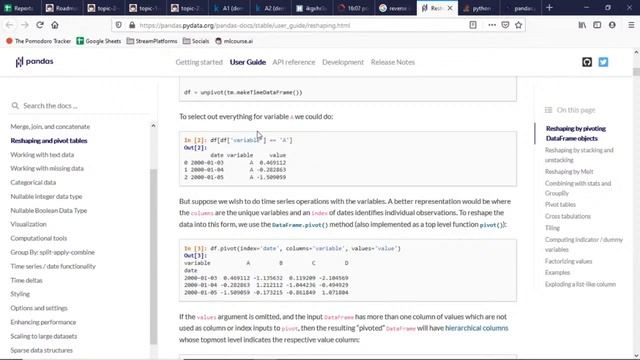Toggle reader view in the address bar
This screenshot has height=360, width=640.
tap(473, 25)
